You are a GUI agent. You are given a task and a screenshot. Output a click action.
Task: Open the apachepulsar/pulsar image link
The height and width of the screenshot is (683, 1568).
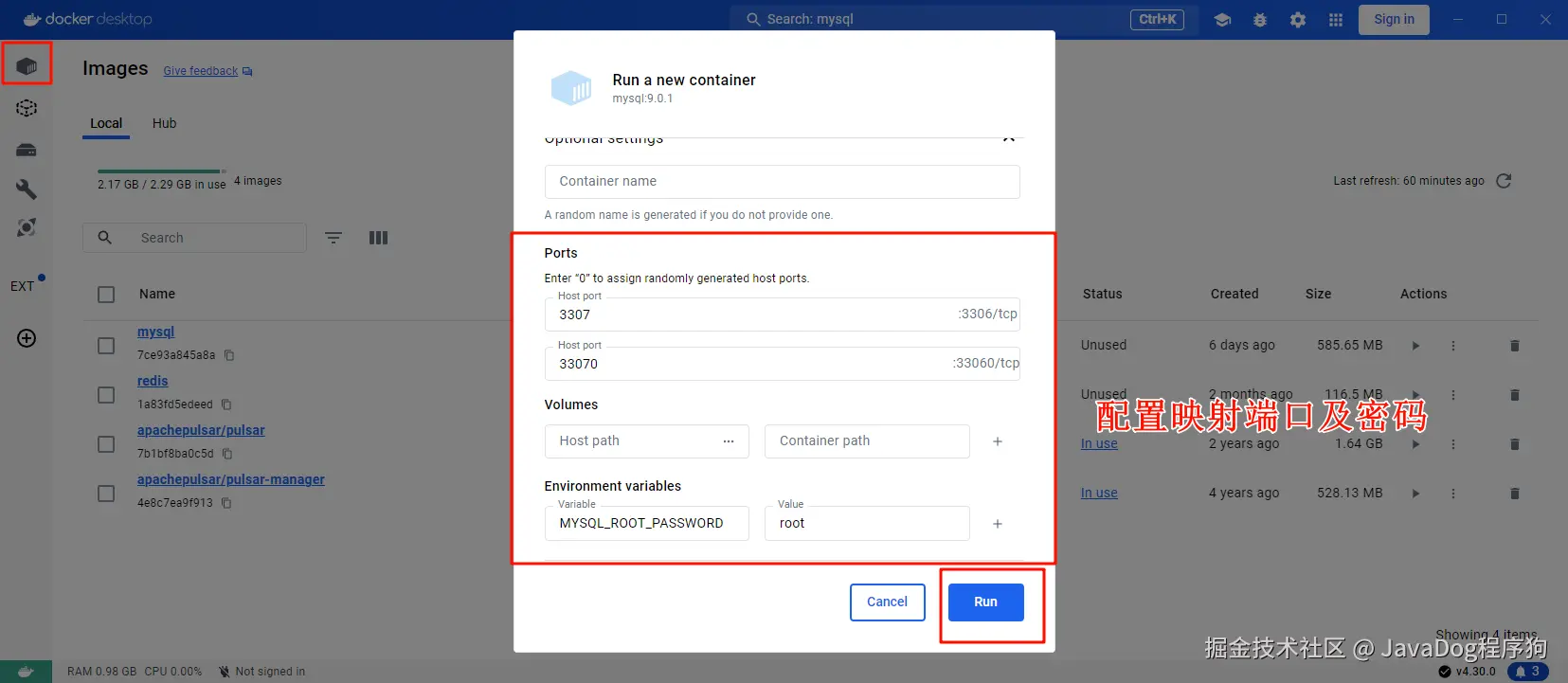[201, 430]
